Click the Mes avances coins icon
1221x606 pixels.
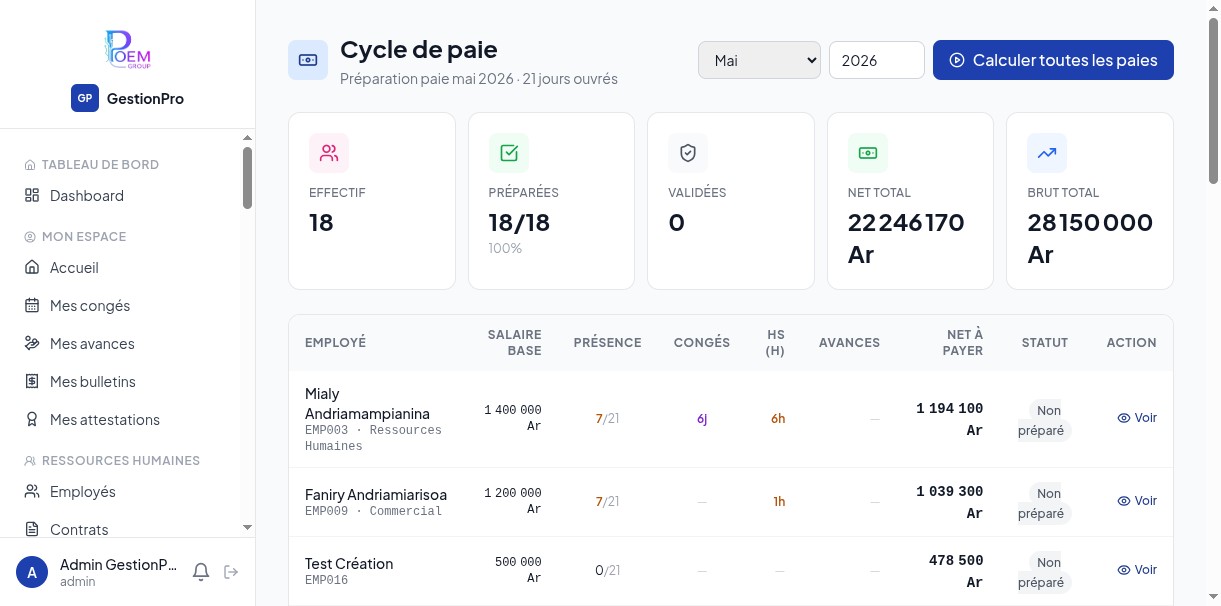click(32, 343)
